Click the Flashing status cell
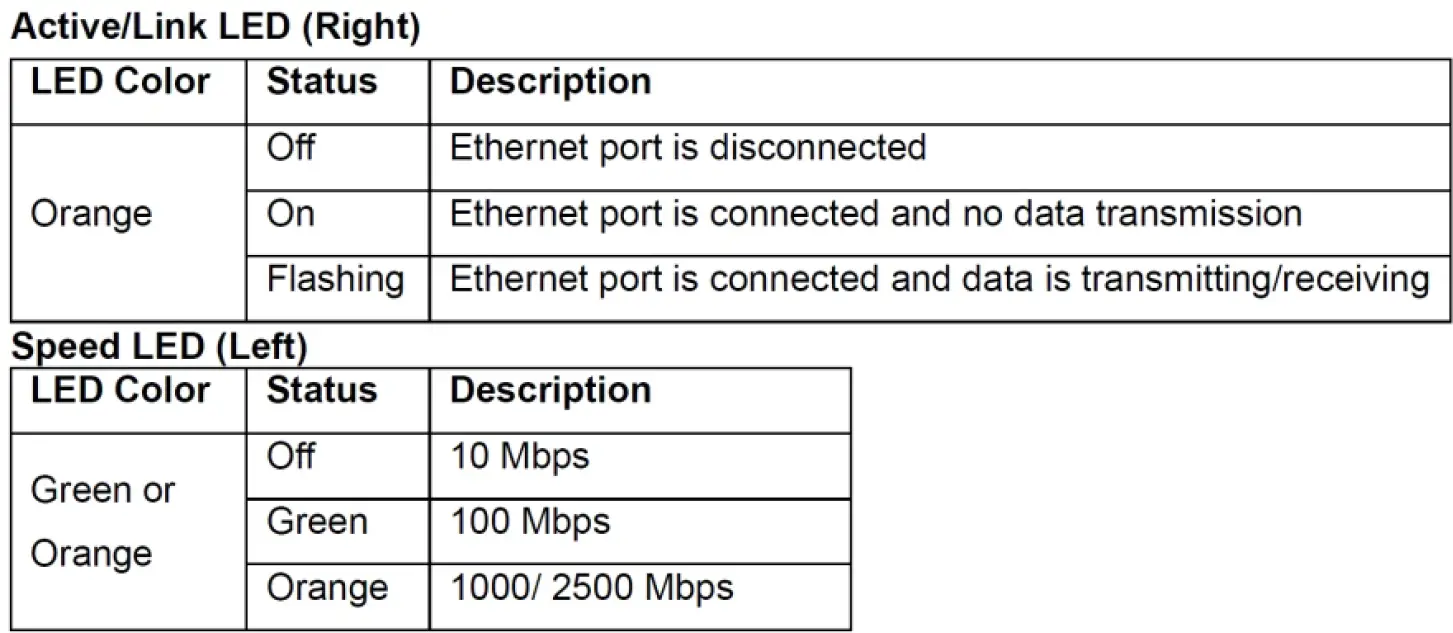 click(335, 279)
